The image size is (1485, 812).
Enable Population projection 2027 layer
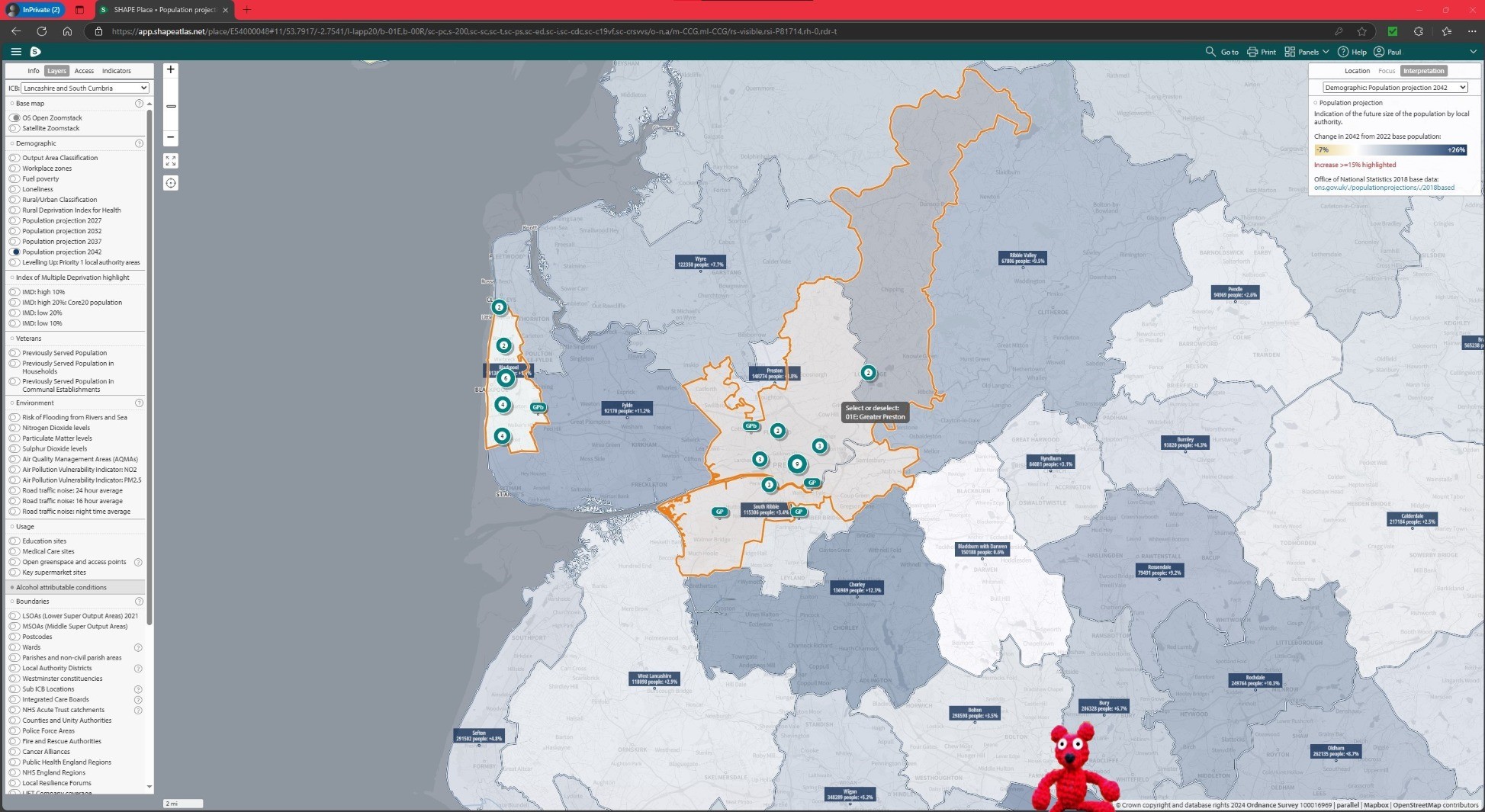[15, 220]
